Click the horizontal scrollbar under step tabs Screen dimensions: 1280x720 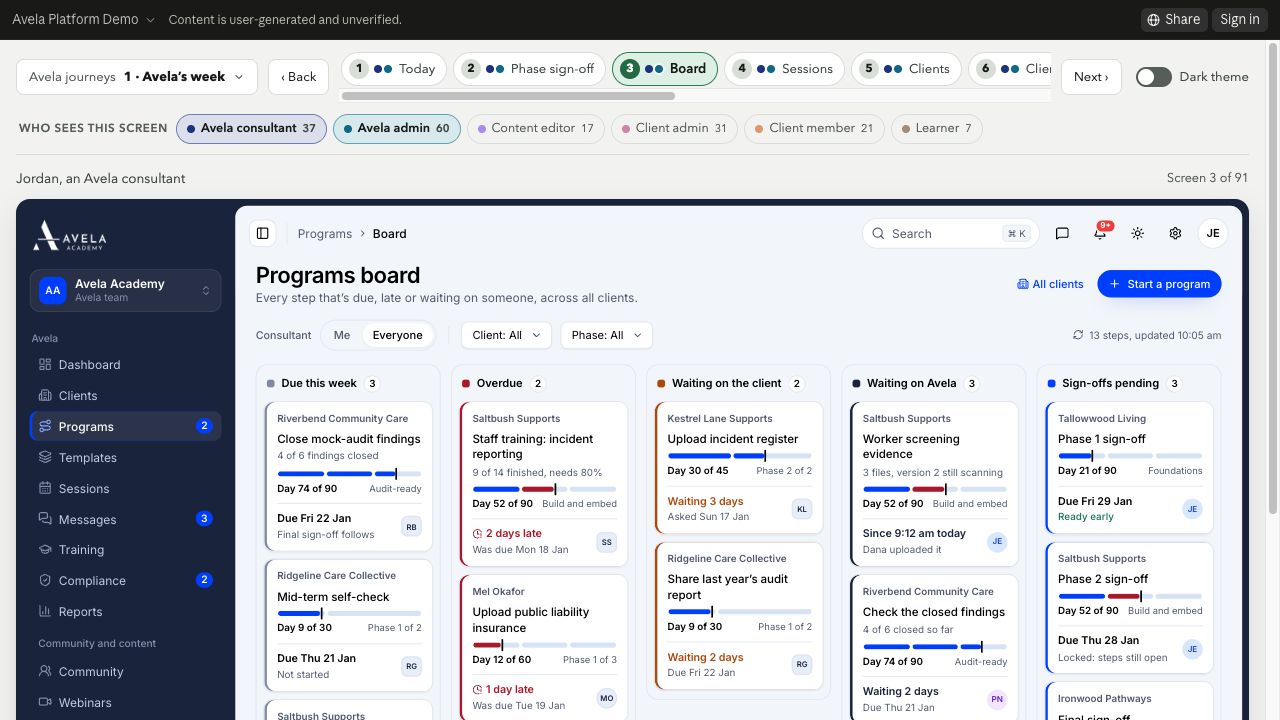(x=508, y=96)
